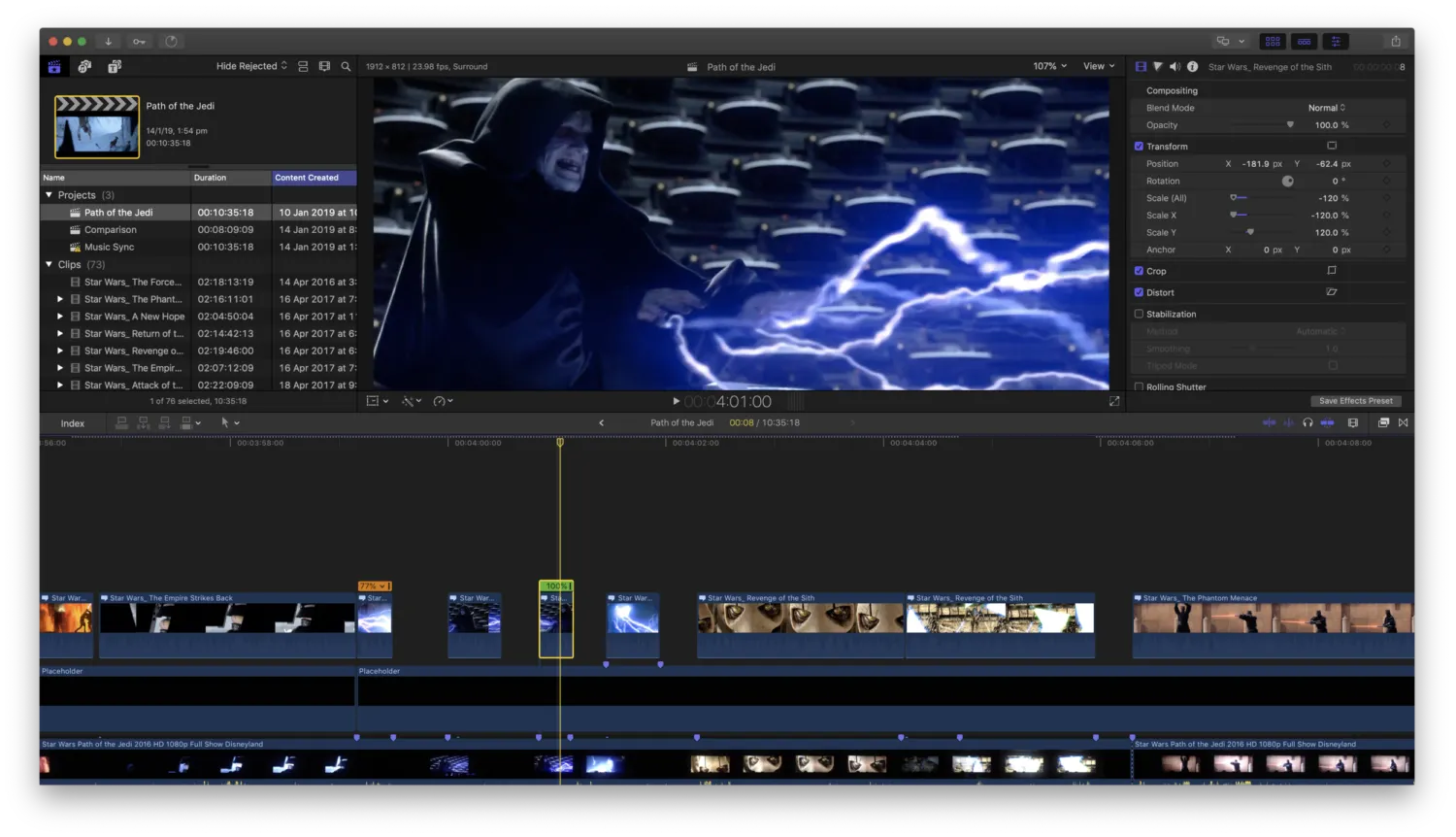Expand the Star Wars_ A New Hope clip row

click(x=60, y=317)
